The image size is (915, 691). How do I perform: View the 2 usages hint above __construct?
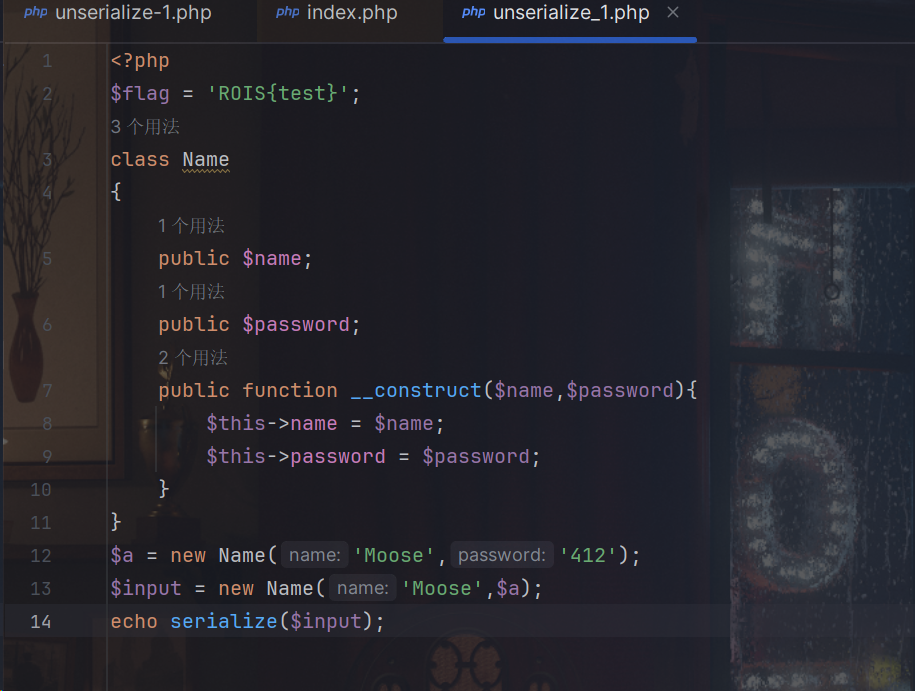tap(192, 358)
